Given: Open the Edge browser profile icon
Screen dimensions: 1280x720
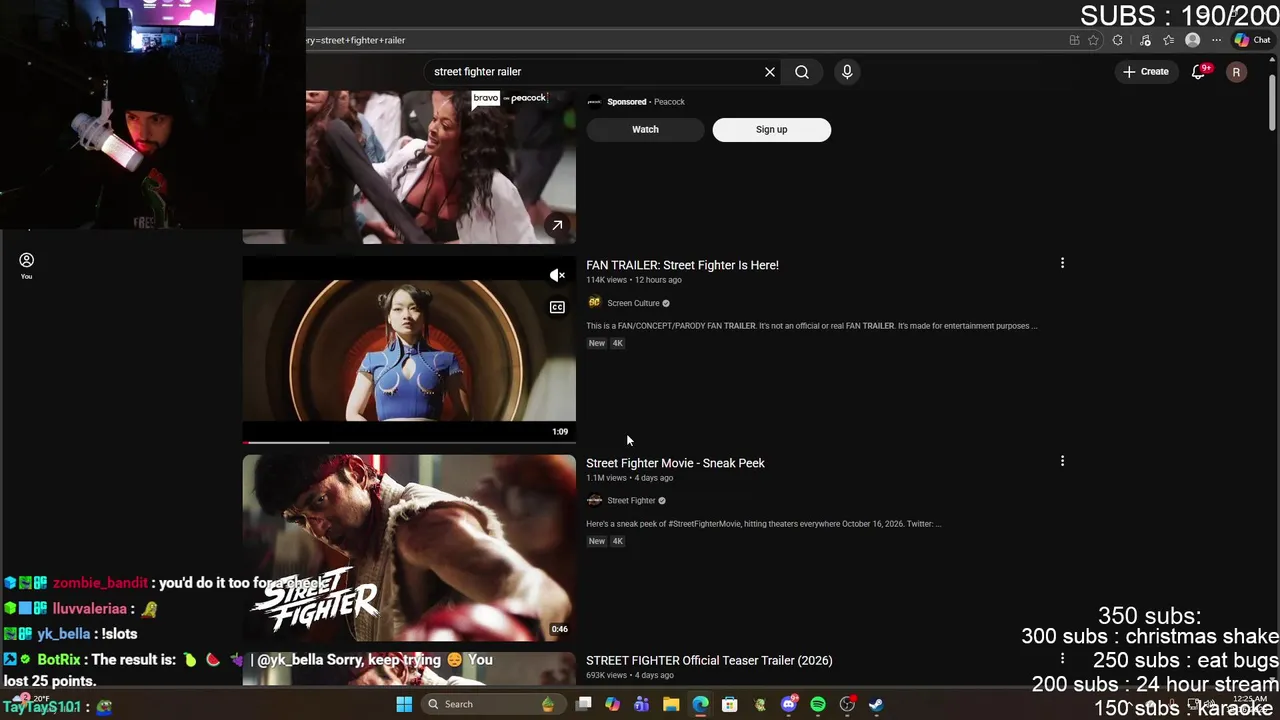Looking at the screenshot, I should (x=1192, y=40).
